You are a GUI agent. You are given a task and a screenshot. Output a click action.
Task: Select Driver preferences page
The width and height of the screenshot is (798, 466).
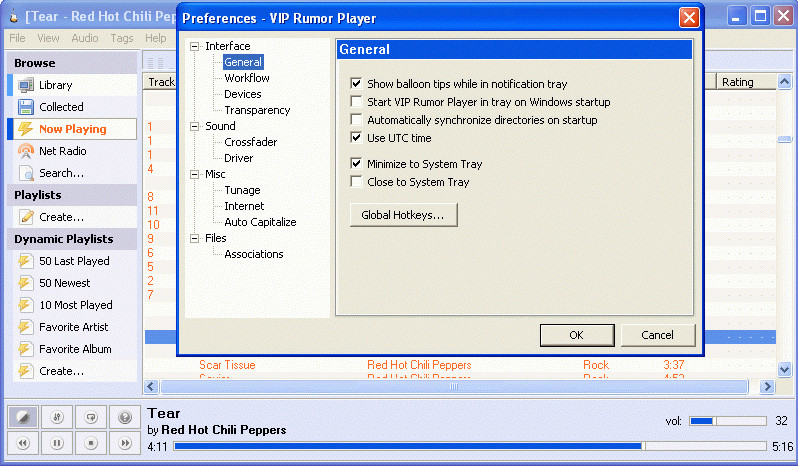[239, 158]
